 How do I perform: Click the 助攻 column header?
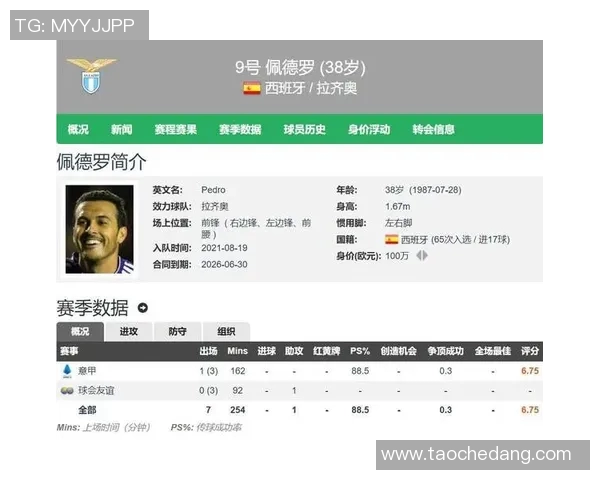pyautogui.click(x=294, y=351)
